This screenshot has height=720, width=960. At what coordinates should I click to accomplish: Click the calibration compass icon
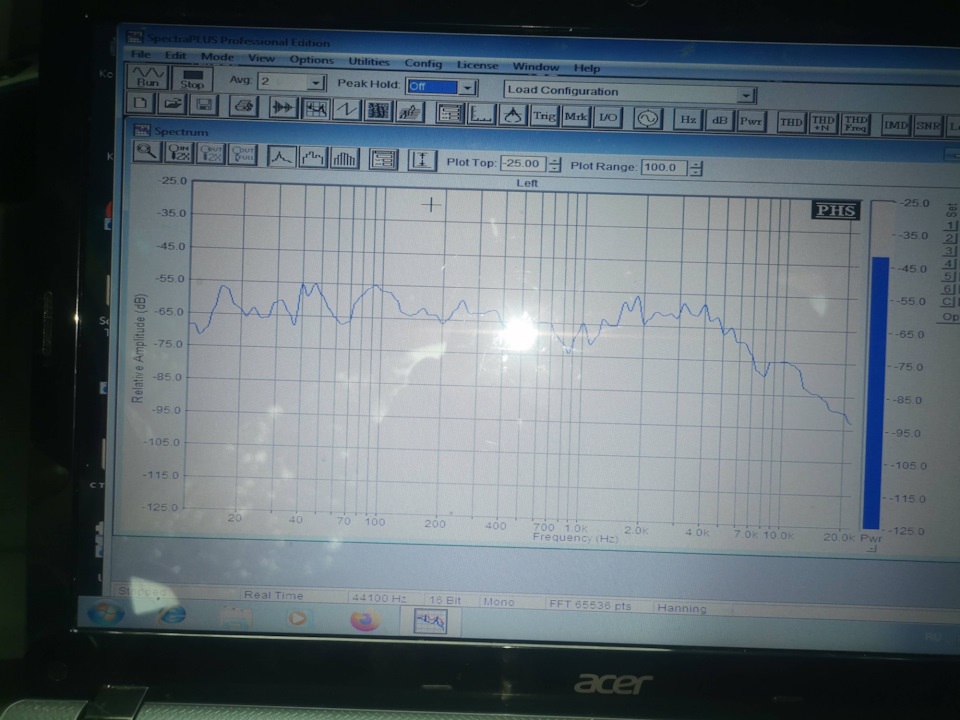[513, 115]
